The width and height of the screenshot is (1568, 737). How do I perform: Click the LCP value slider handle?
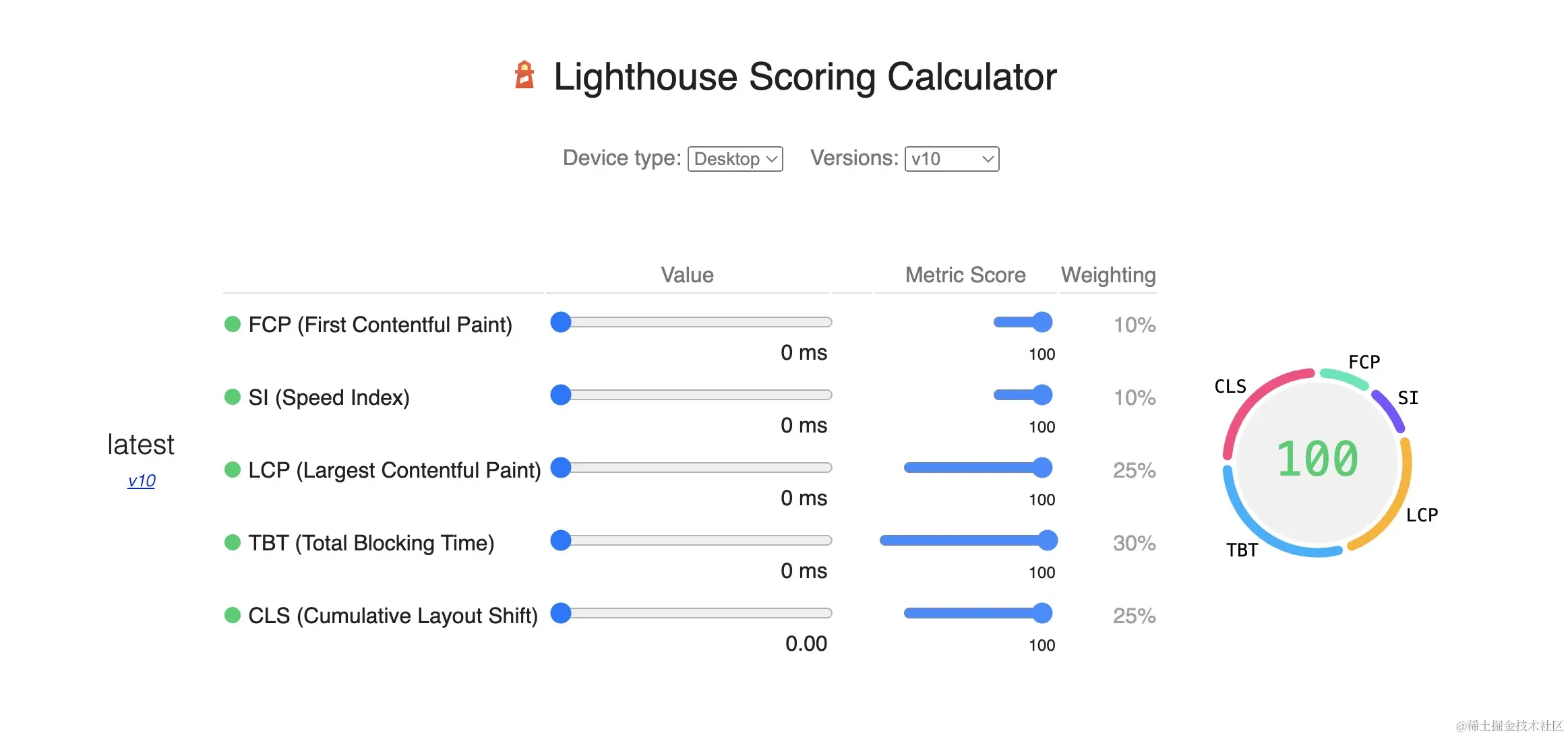561,468
